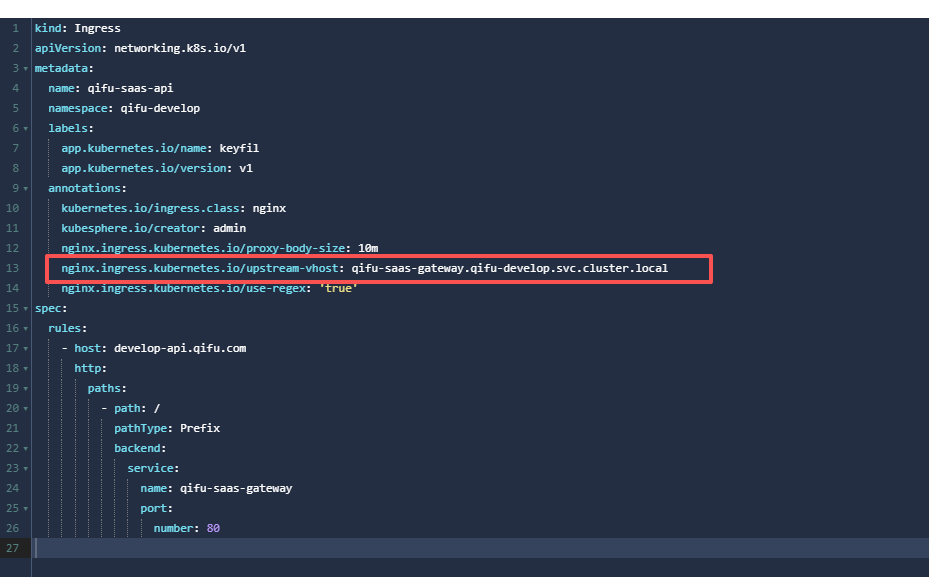
Task: Collapse the paths section fold arrow
Action: (x=25, y=388)
